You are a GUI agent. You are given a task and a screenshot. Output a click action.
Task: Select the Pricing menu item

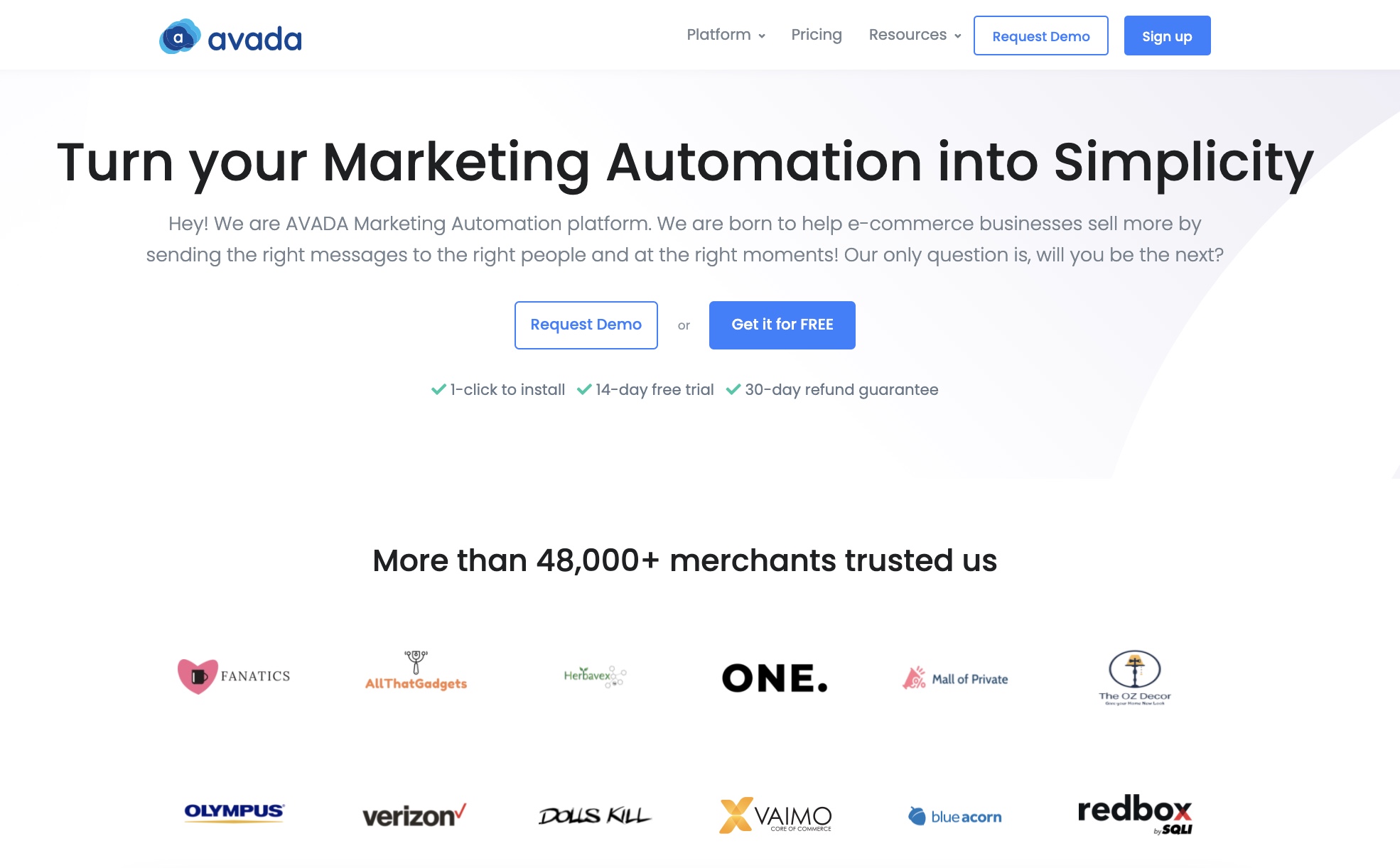coord(815,35)
